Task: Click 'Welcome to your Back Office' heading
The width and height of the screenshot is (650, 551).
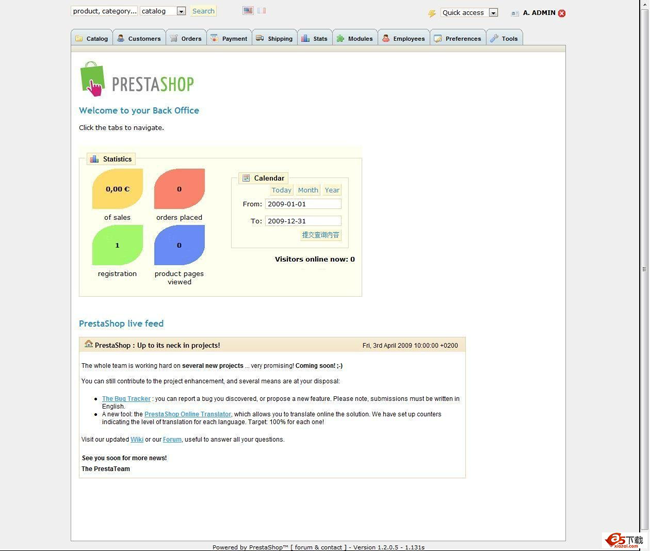Action: coord(139,110)
